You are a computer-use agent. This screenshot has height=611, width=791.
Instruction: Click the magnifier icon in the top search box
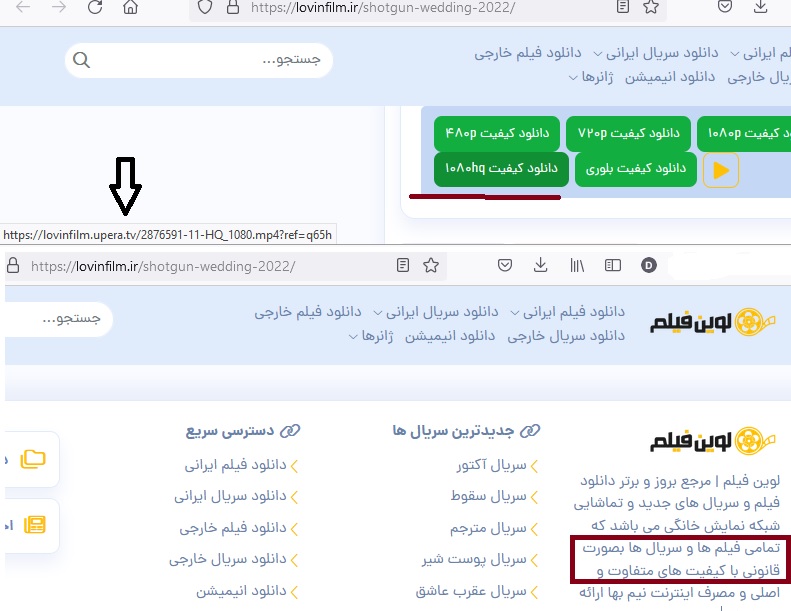81,60
